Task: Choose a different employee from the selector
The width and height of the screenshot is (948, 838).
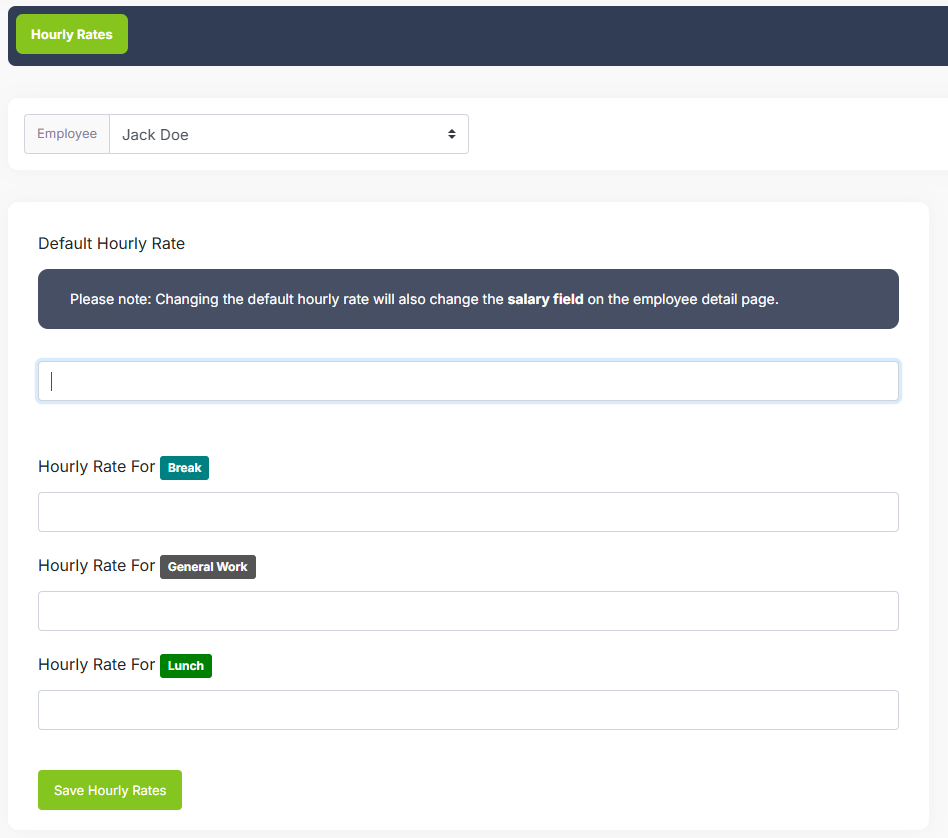Action: tap(289, 133)
